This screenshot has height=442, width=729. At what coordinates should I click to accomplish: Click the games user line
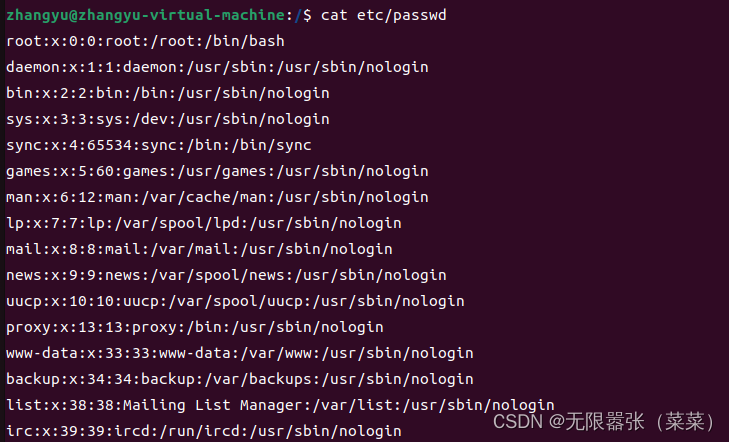pyautogui.click(x=217, y=172)
